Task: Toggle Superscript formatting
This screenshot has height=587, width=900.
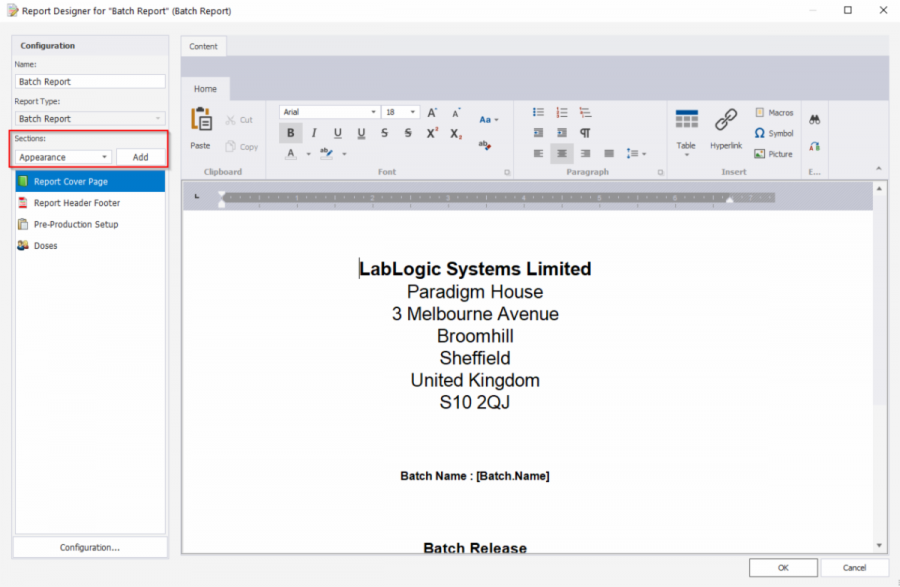Action: click(x=432, y=133)
